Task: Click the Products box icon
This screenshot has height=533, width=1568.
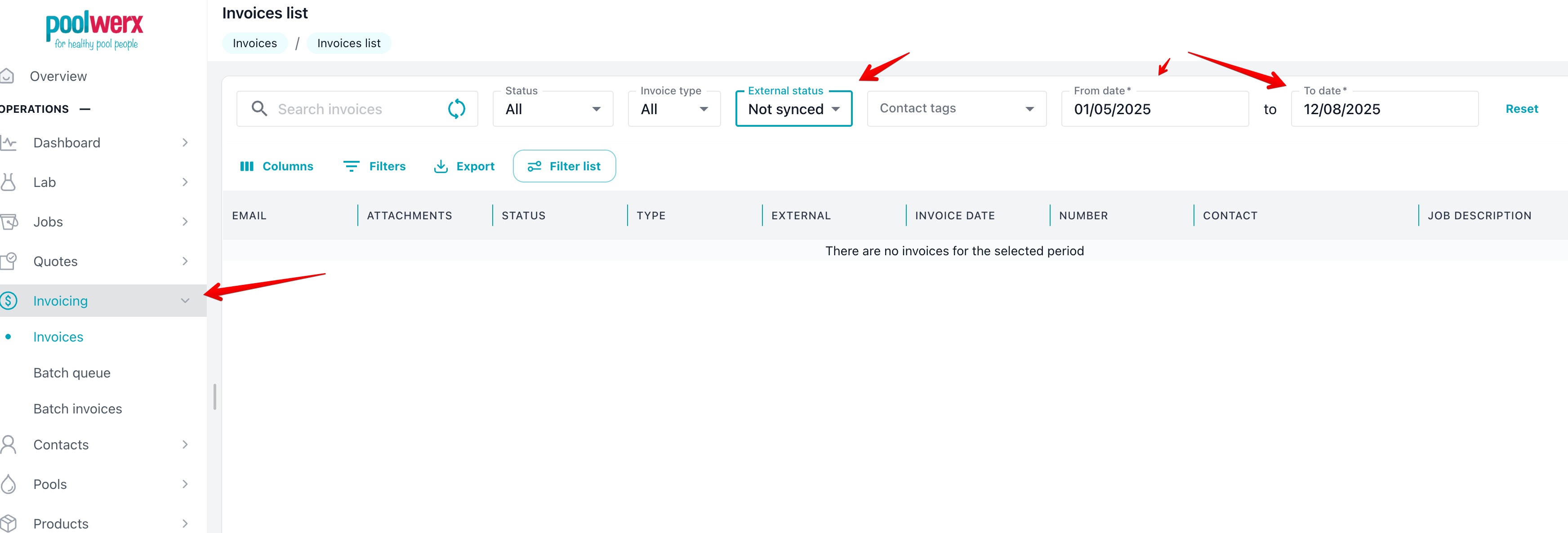Action: pyautogui.click(x=9, y=523)
